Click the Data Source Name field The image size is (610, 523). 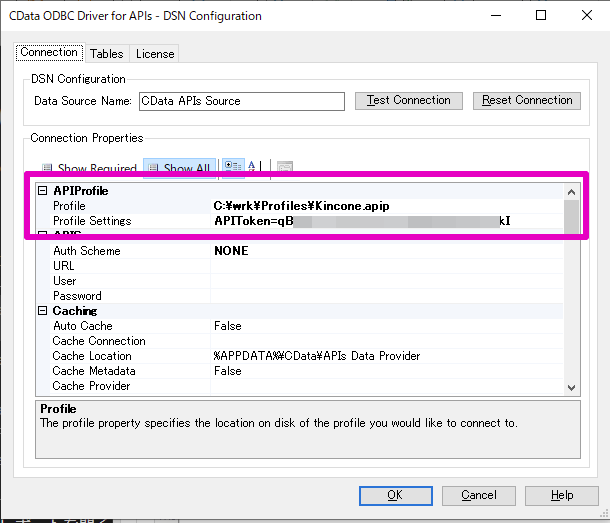242,101
